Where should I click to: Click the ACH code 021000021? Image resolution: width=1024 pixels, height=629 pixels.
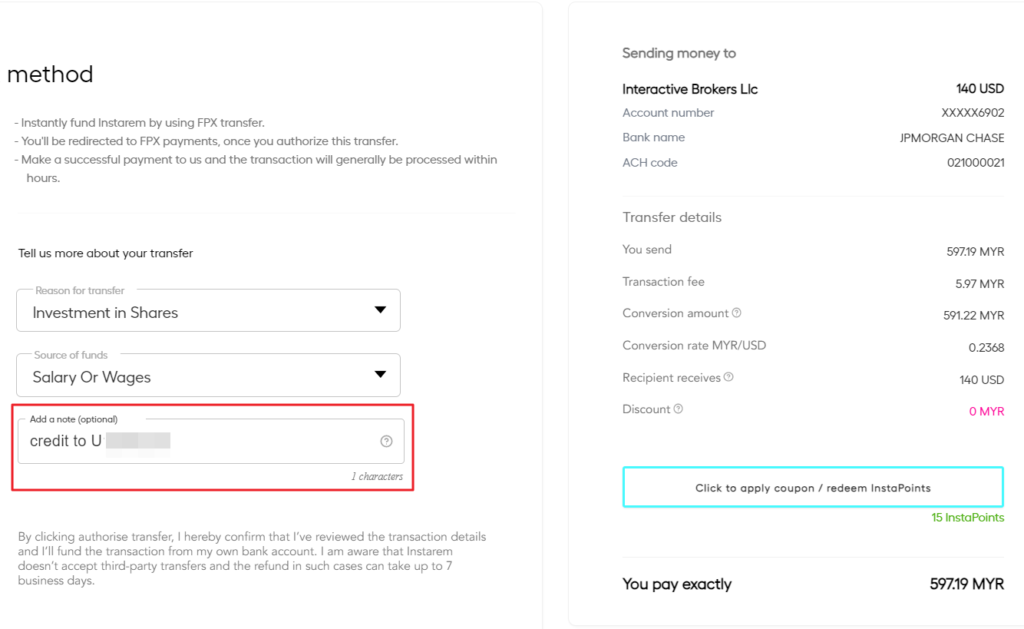[976, 163]
